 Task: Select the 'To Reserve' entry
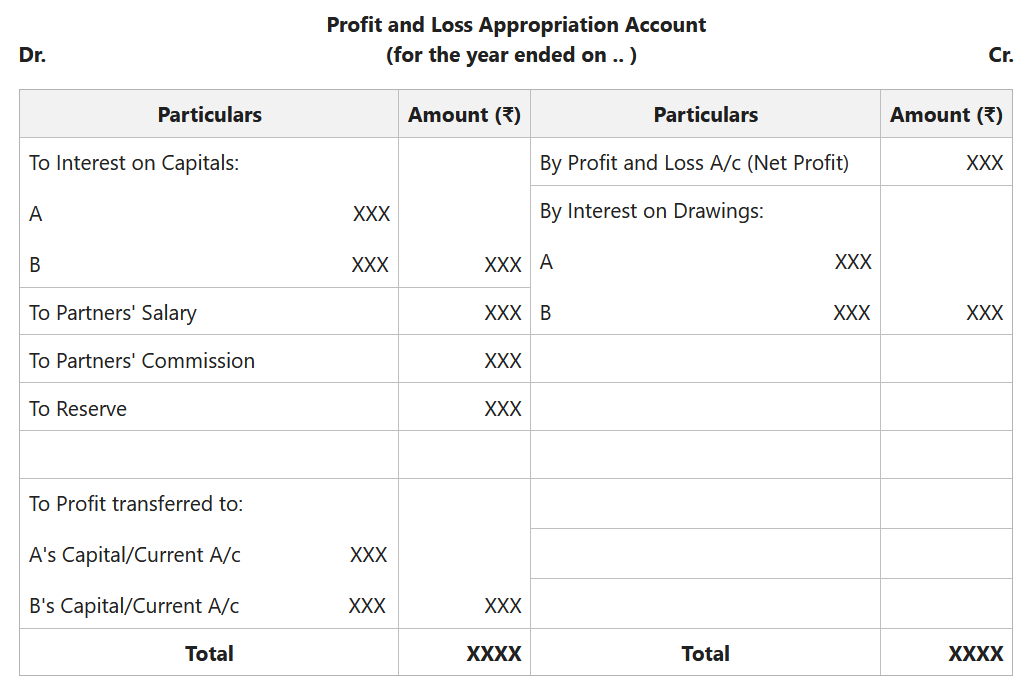[78, 409]
